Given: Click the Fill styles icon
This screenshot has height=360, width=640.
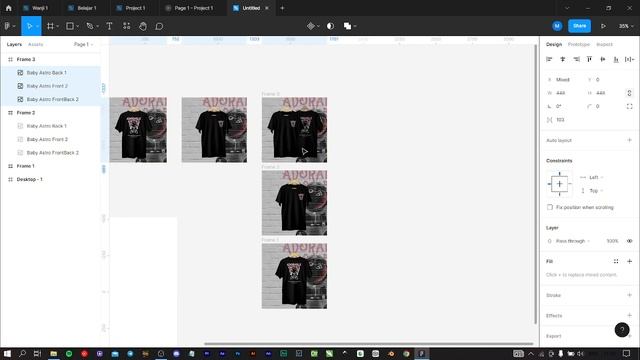Looking at the screenshot, I should 616,261.
